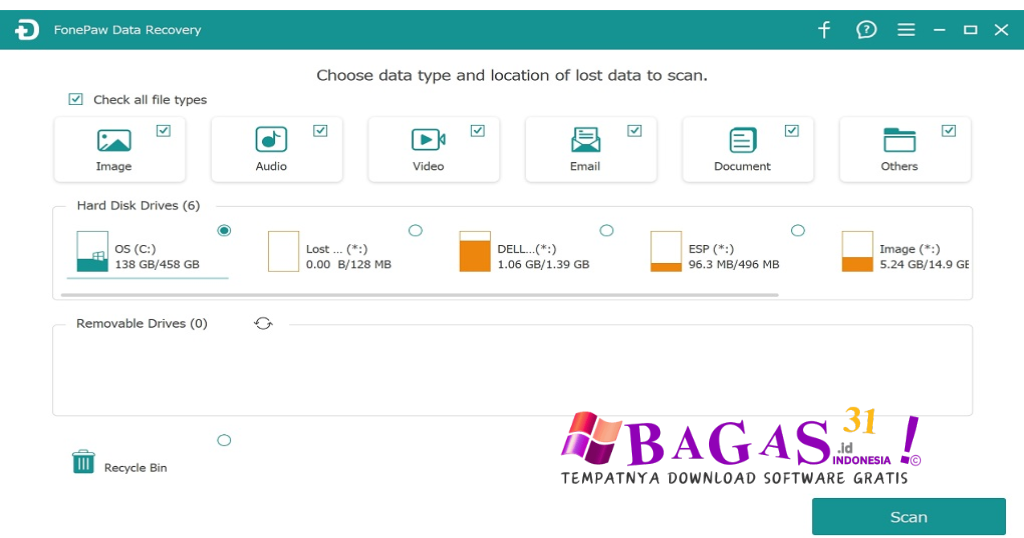This screenshot has height=538, width=1024.
Task: Select the DELL partition radio button
Action: click(x=607, y=230)
